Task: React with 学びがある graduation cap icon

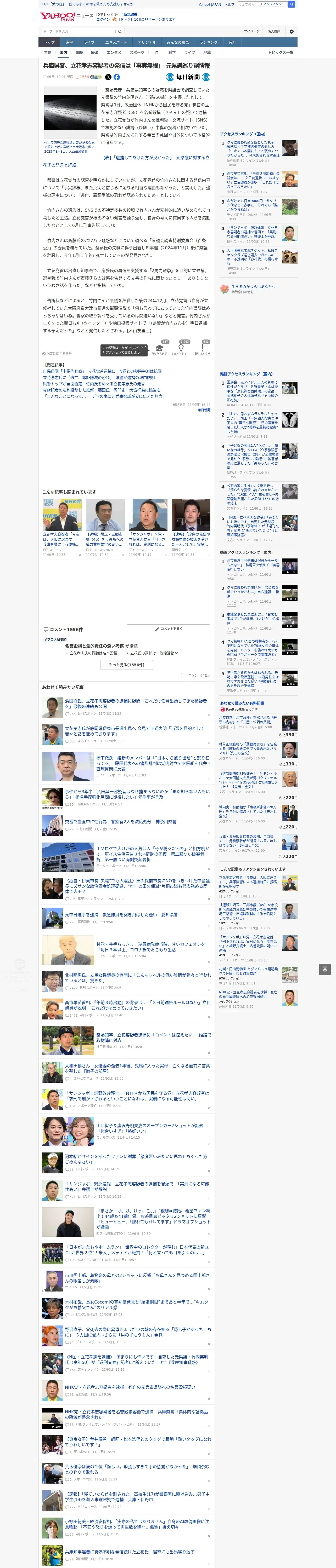Action: pyautogui.click(x=160, y=348)
